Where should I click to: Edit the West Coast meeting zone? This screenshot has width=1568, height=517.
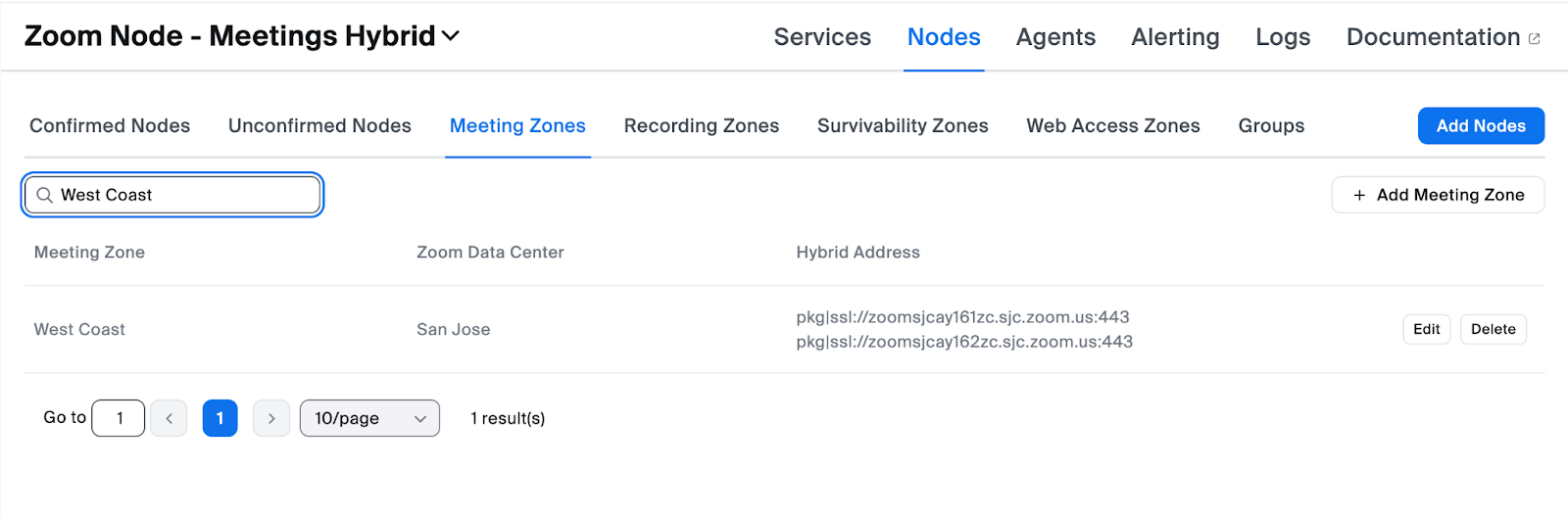coord(1426,329)
